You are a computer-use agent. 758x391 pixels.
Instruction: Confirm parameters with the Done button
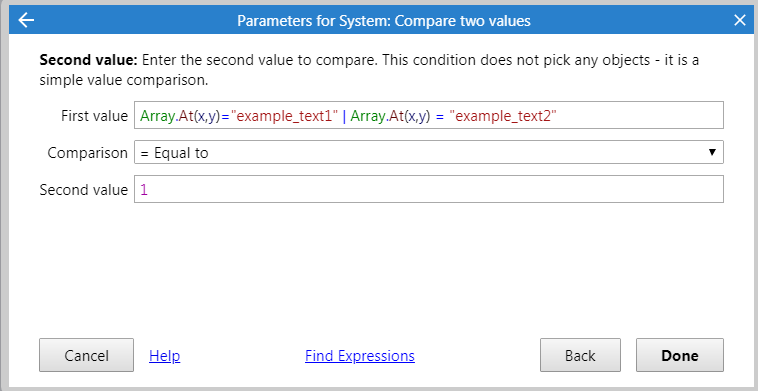point(680,355)
